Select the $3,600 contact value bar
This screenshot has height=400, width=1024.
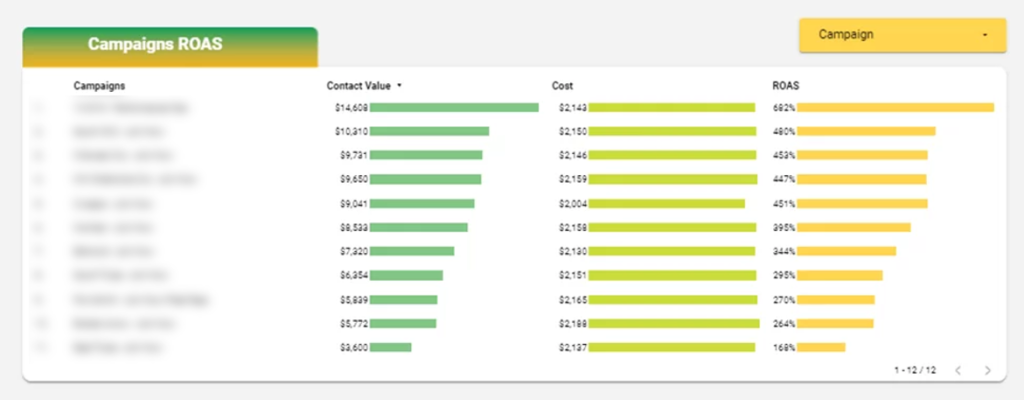(x=391, y=347)
